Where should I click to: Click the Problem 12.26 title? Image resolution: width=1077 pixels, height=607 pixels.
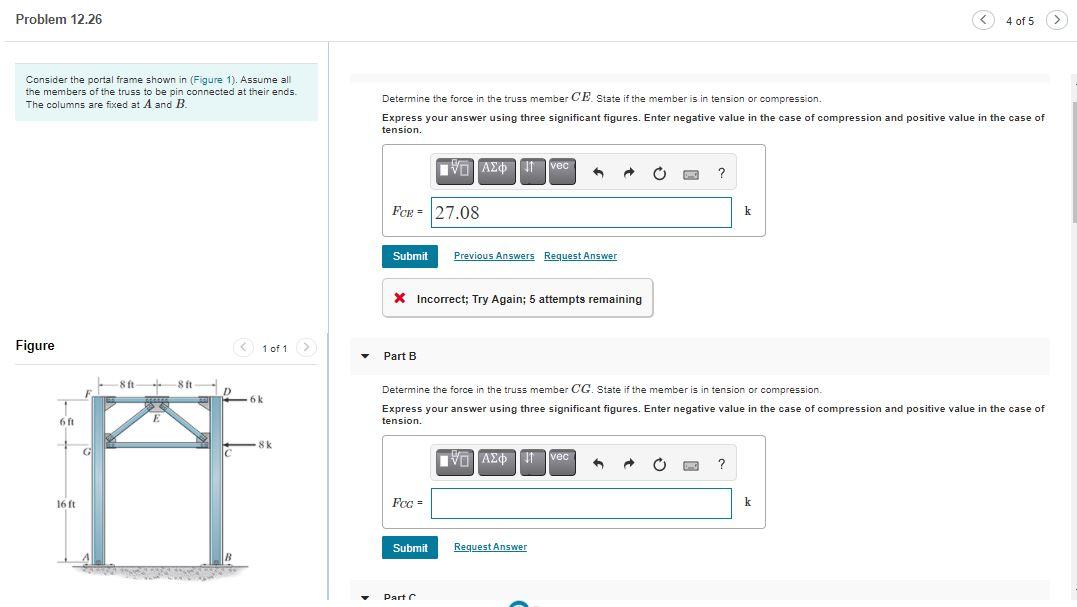59,19
